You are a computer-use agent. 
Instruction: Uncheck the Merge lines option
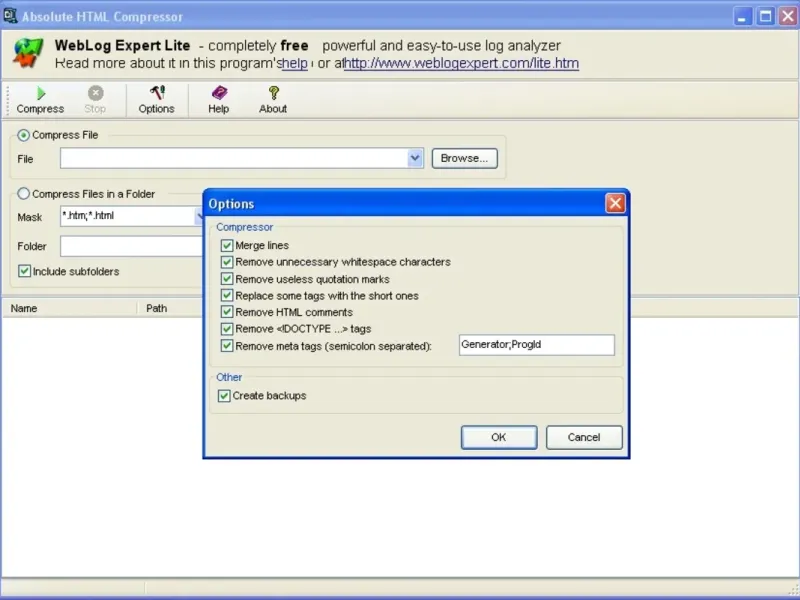tap(227, 245)
